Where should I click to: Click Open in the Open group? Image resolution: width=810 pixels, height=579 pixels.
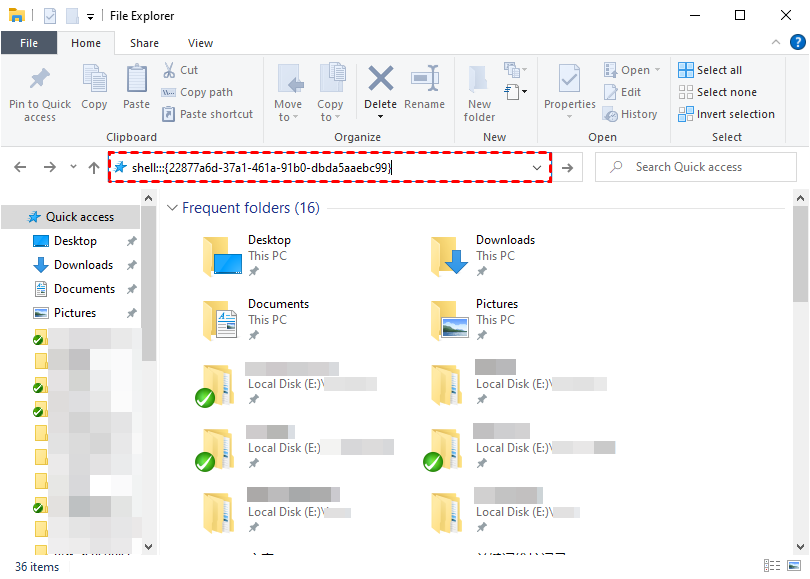tap(632, 70)
